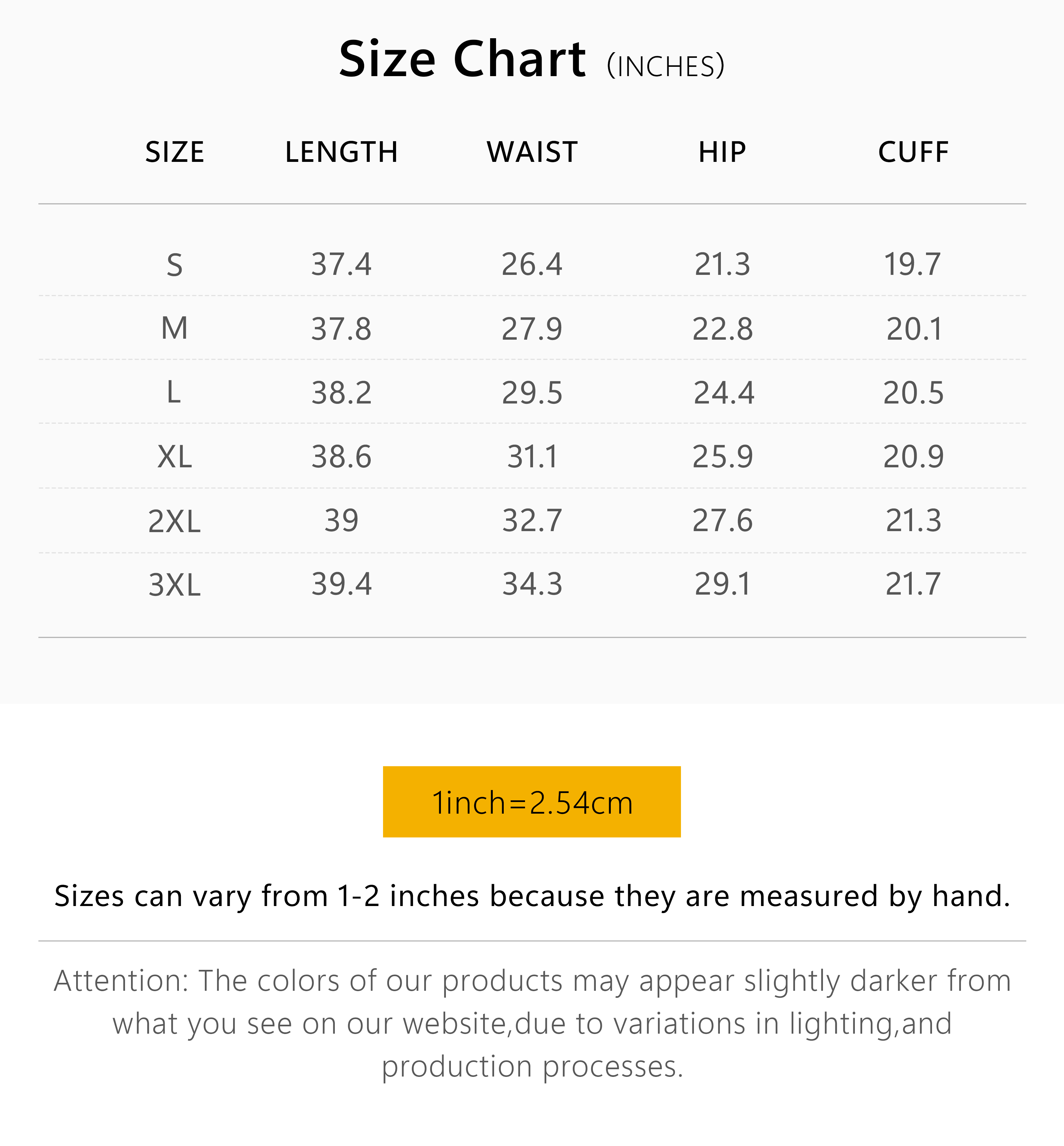Image resolution: width=1064 pixels, height=1146 pixels.
Task: Click the 3XL size row label
Action: point(175,585)
